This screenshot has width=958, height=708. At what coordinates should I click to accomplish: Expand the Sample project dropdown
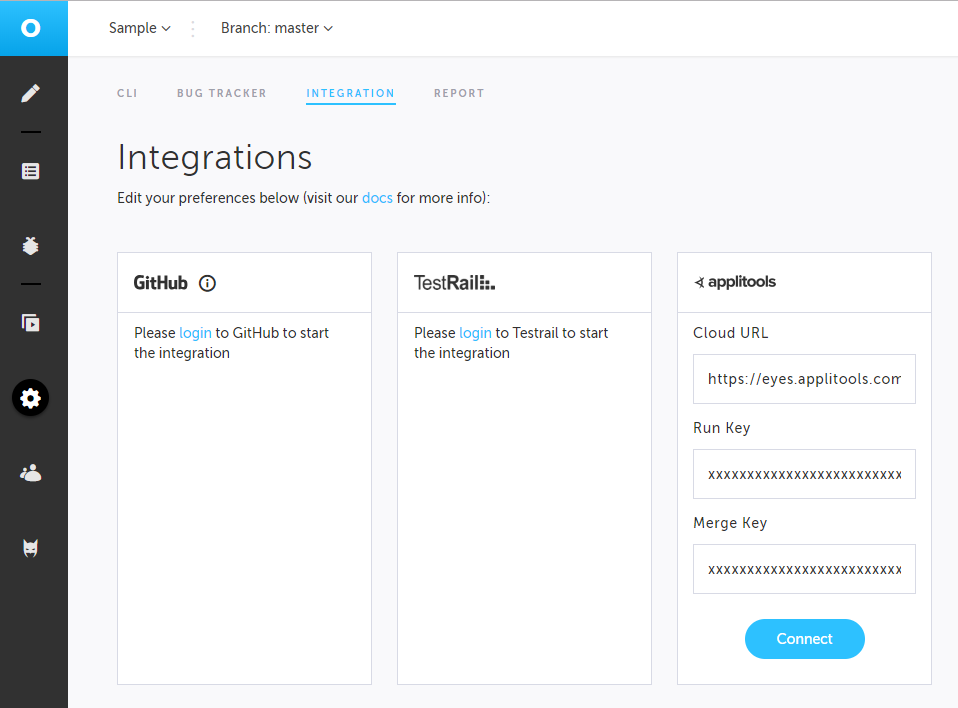[139, 28]
